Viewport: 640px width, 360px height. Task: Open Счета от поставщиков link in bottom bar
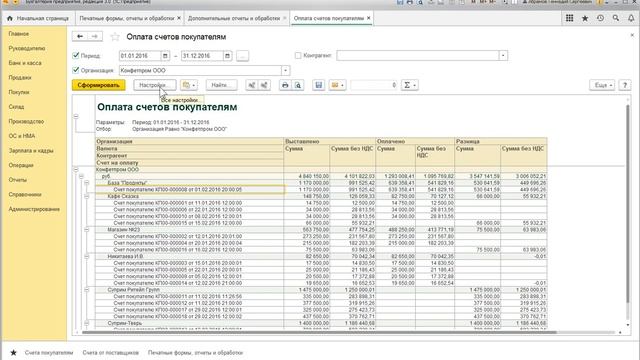pyautogui.click(x=111, y=352)
